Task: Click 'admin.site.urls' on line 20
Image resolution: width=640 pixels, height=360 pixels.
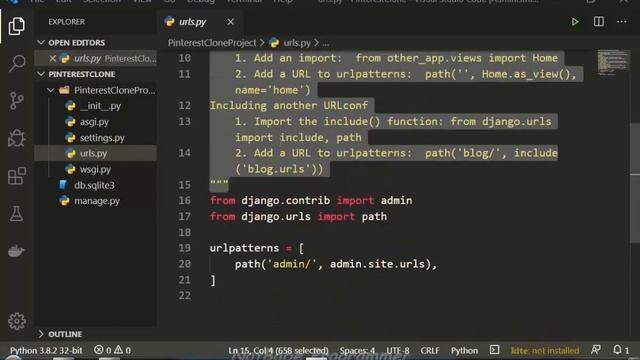Action: [x=377, y=264]
